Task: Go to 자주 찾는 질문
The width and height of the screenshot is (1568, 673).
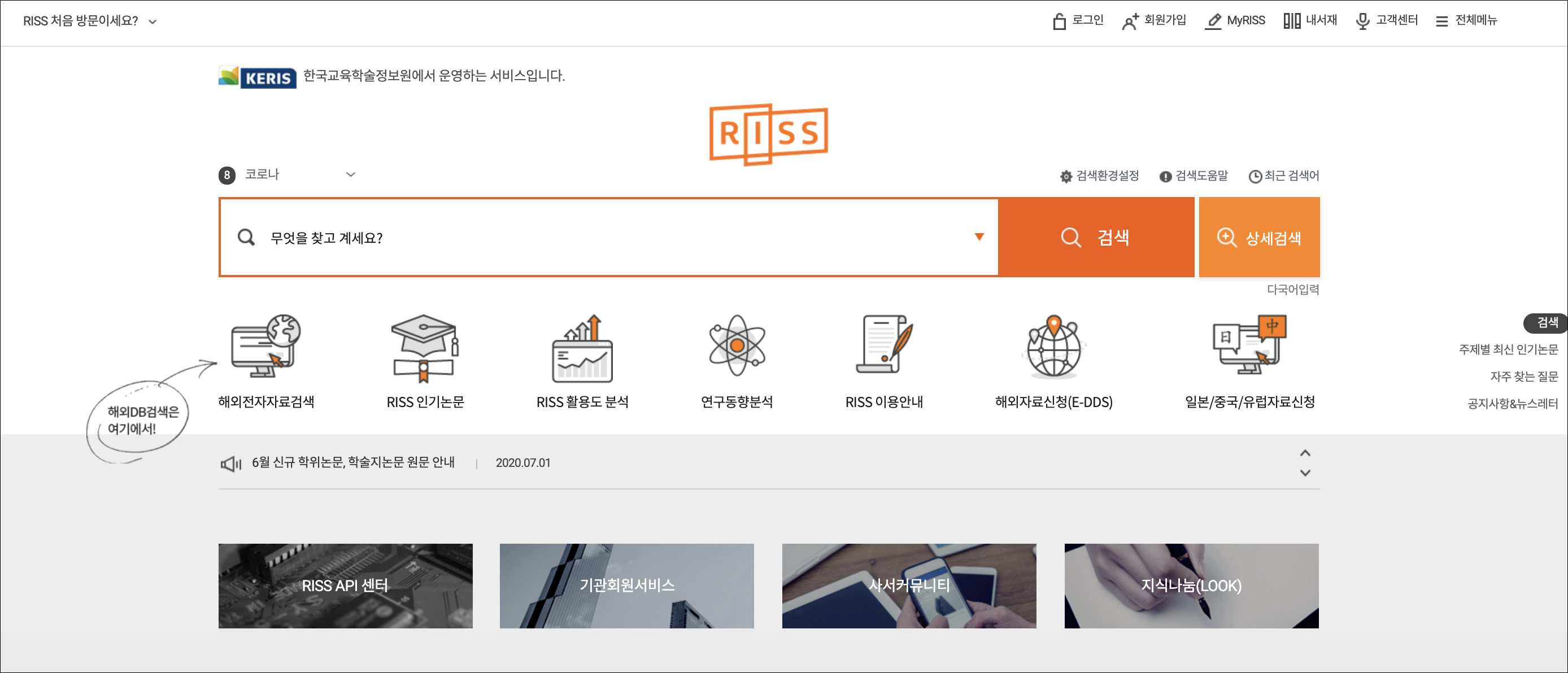Action: (x=1524, y=377)
